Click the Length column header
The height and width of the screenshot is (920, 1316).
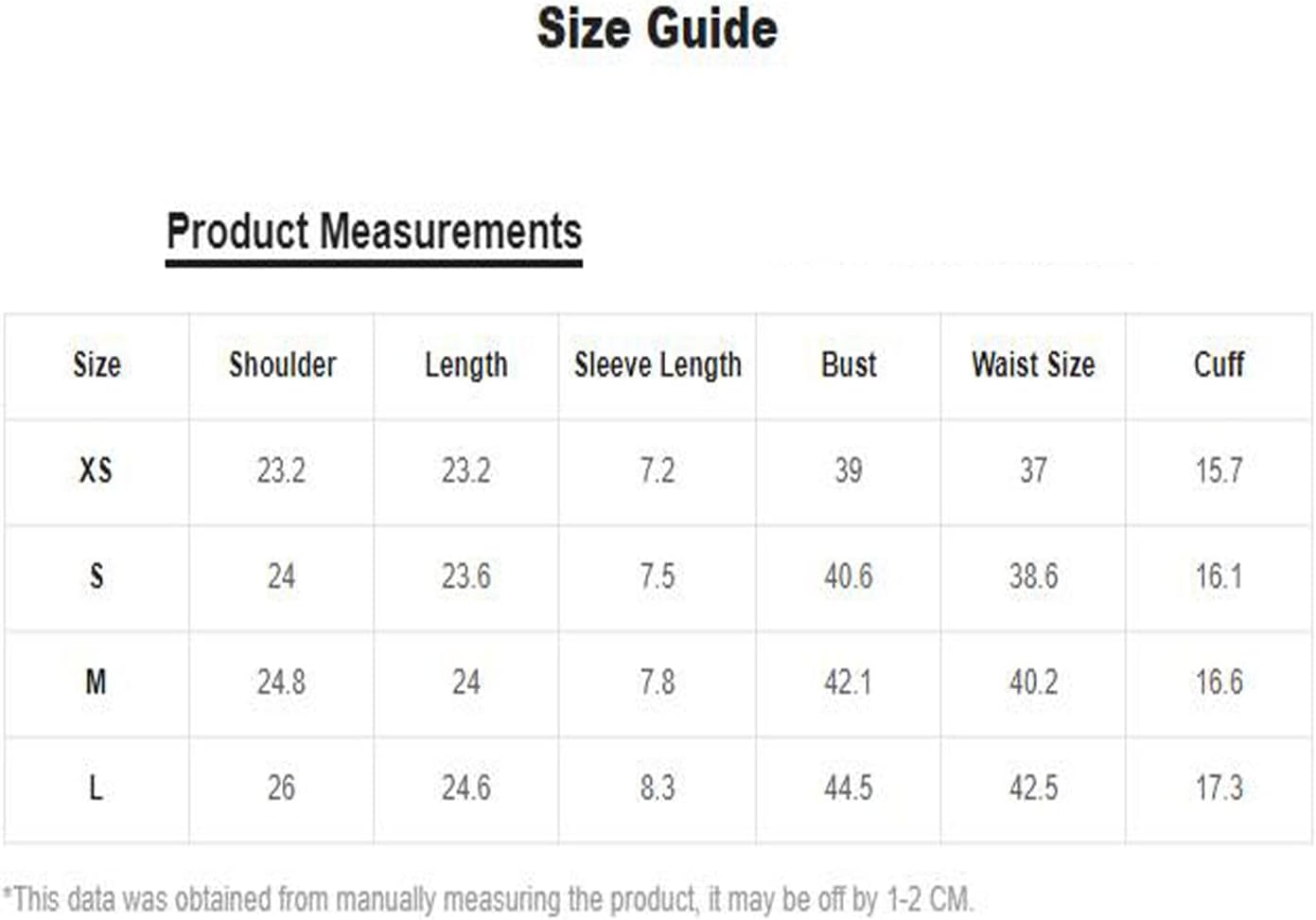(465, 365)
